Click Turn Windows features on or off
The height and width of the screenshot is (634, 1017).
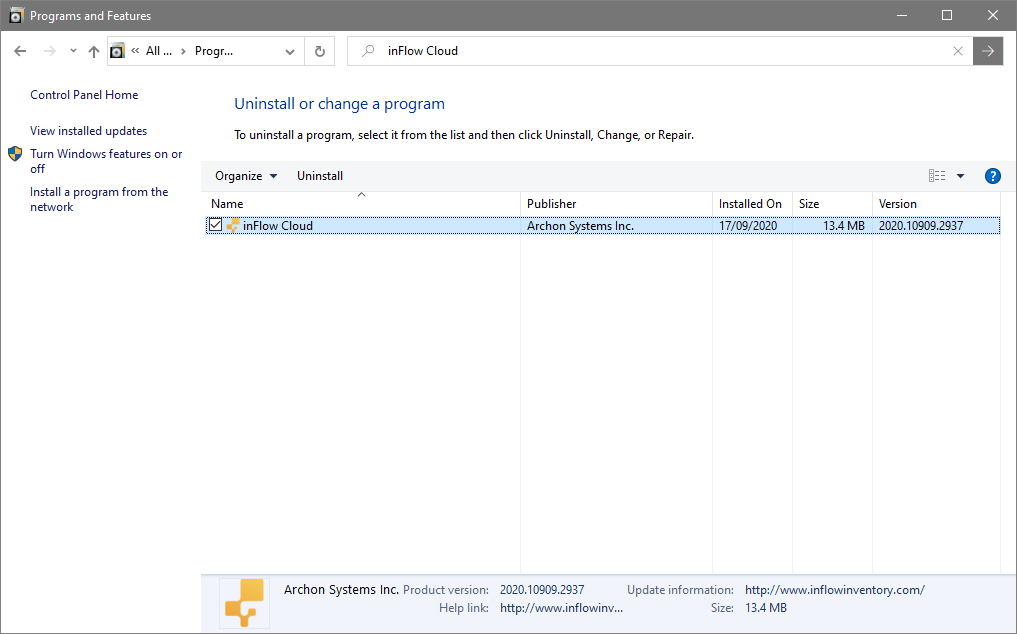pos(106,161)
